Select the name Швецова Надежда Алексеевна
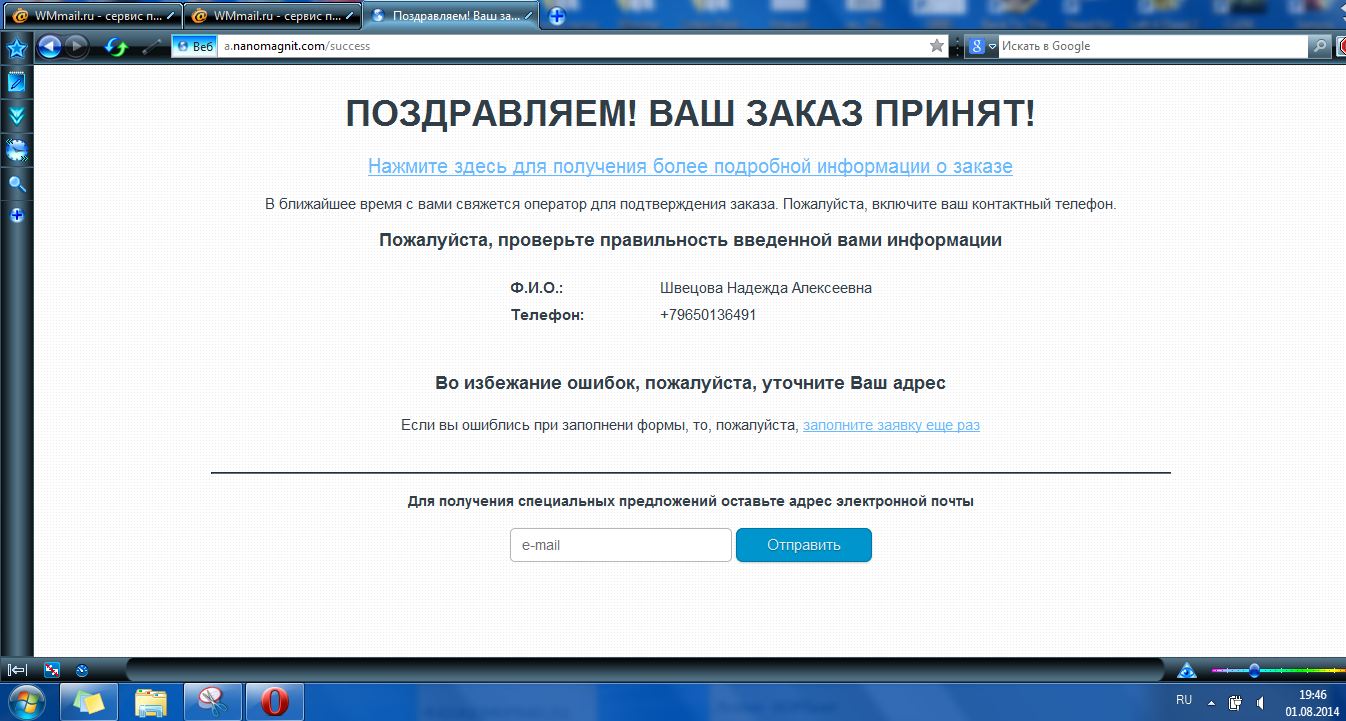This screenshot has height=721, width=1346. pos(766,288)
